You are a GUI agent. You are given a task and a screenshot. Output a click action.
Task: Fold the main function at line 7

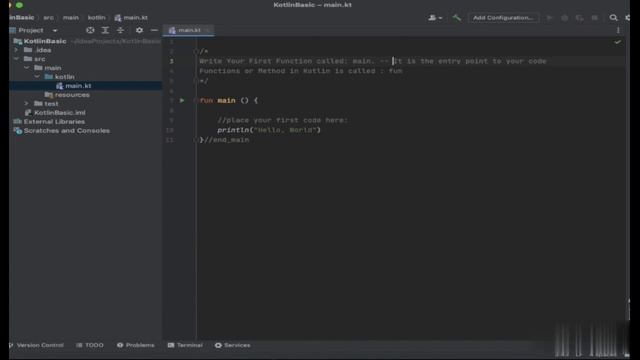pos(196,100)
